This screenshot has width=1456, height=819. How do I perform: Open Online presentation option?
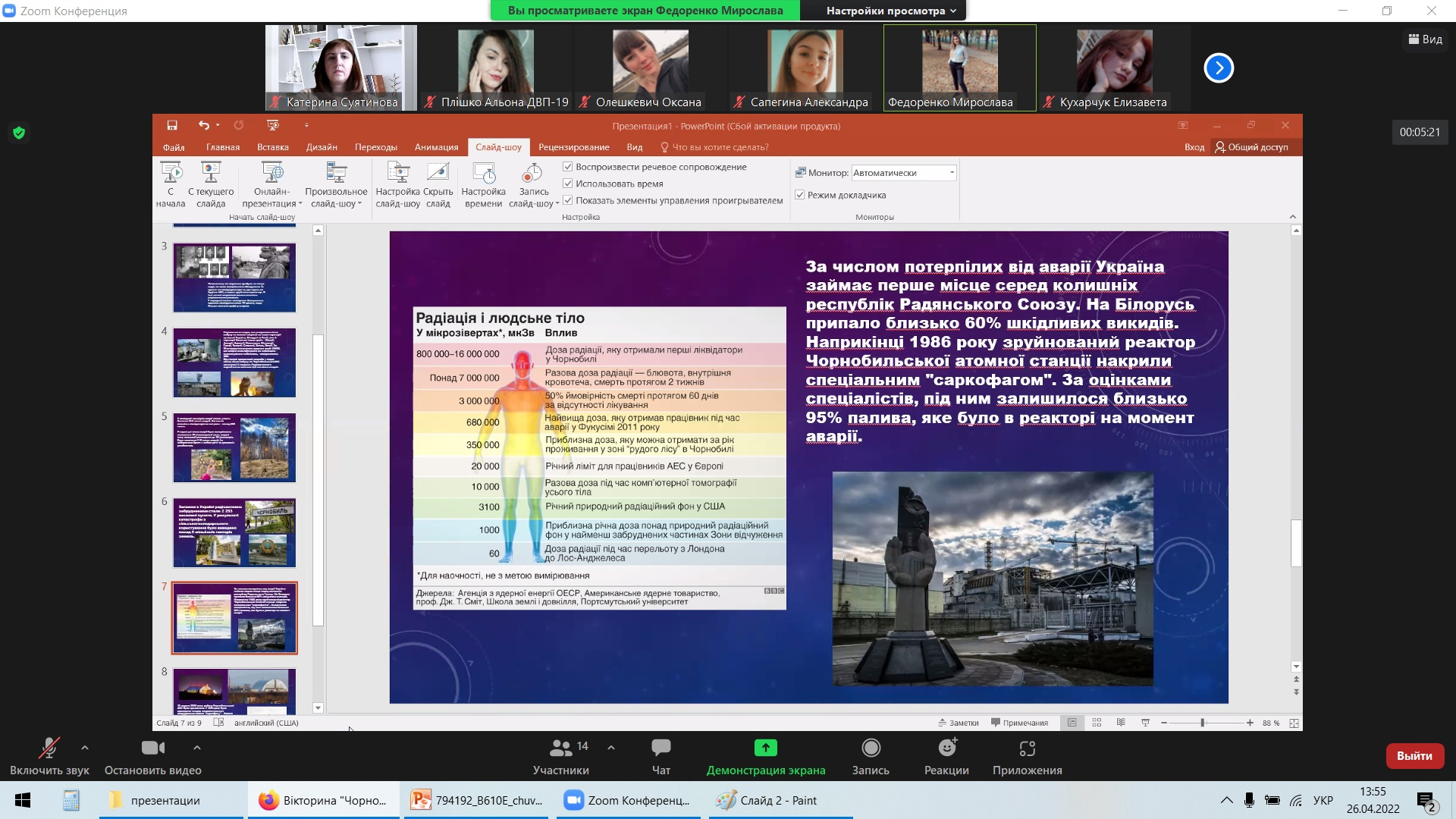click(x=271, y=184)
